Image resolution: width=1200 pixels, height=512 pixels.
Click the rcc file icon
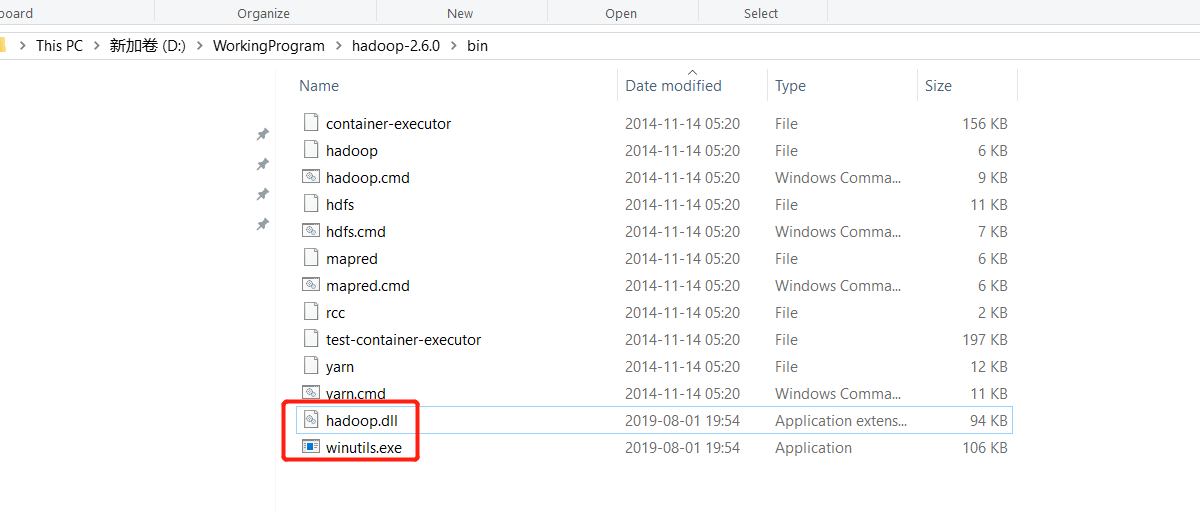click(310, 312)
